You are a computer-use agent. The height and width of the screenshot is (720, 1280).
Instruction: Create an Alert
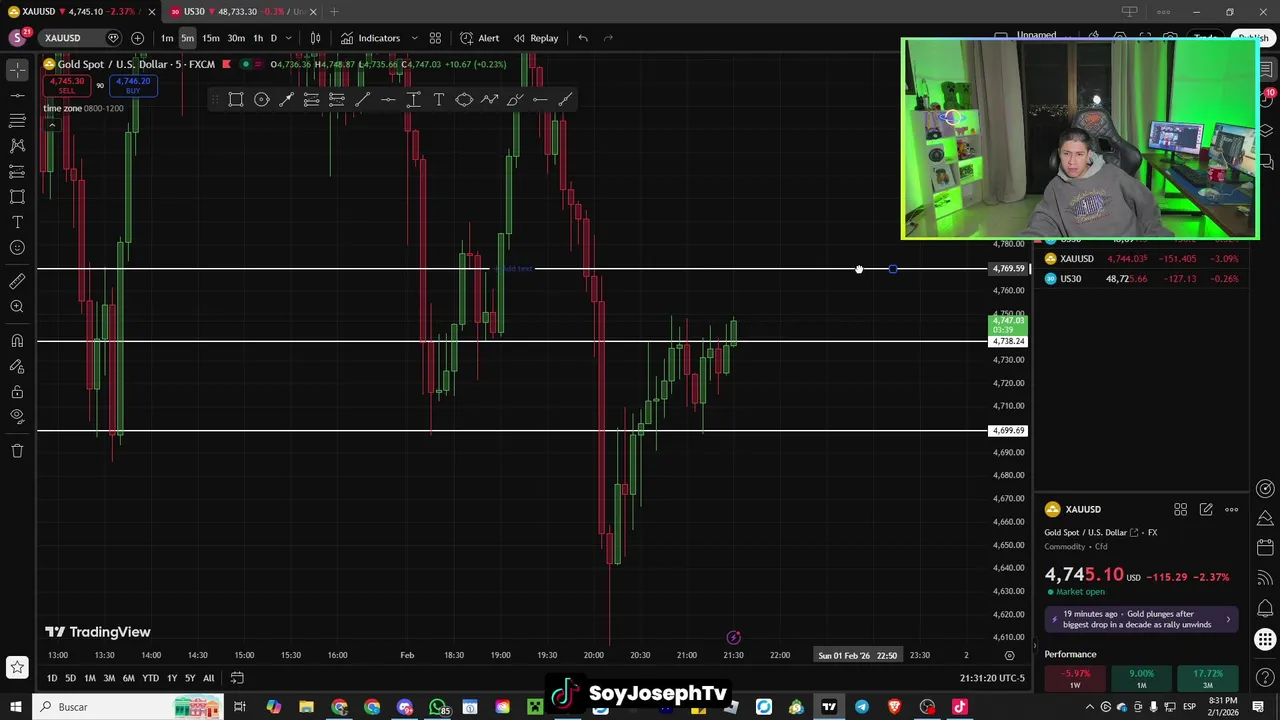point(479,38)
